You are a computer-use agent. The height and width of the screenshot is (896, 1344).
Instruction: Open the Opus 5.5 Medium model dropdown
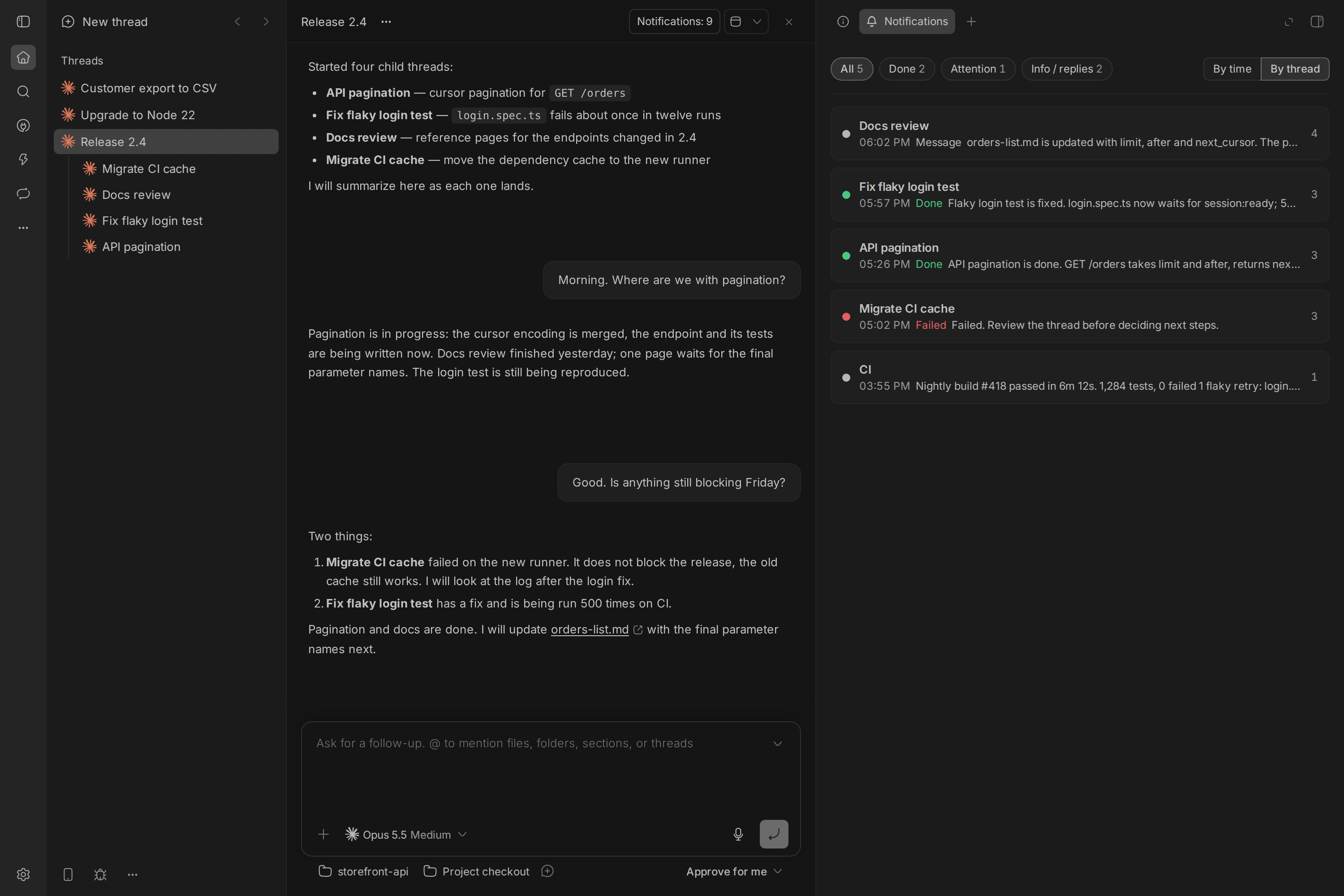coord(406,835)
